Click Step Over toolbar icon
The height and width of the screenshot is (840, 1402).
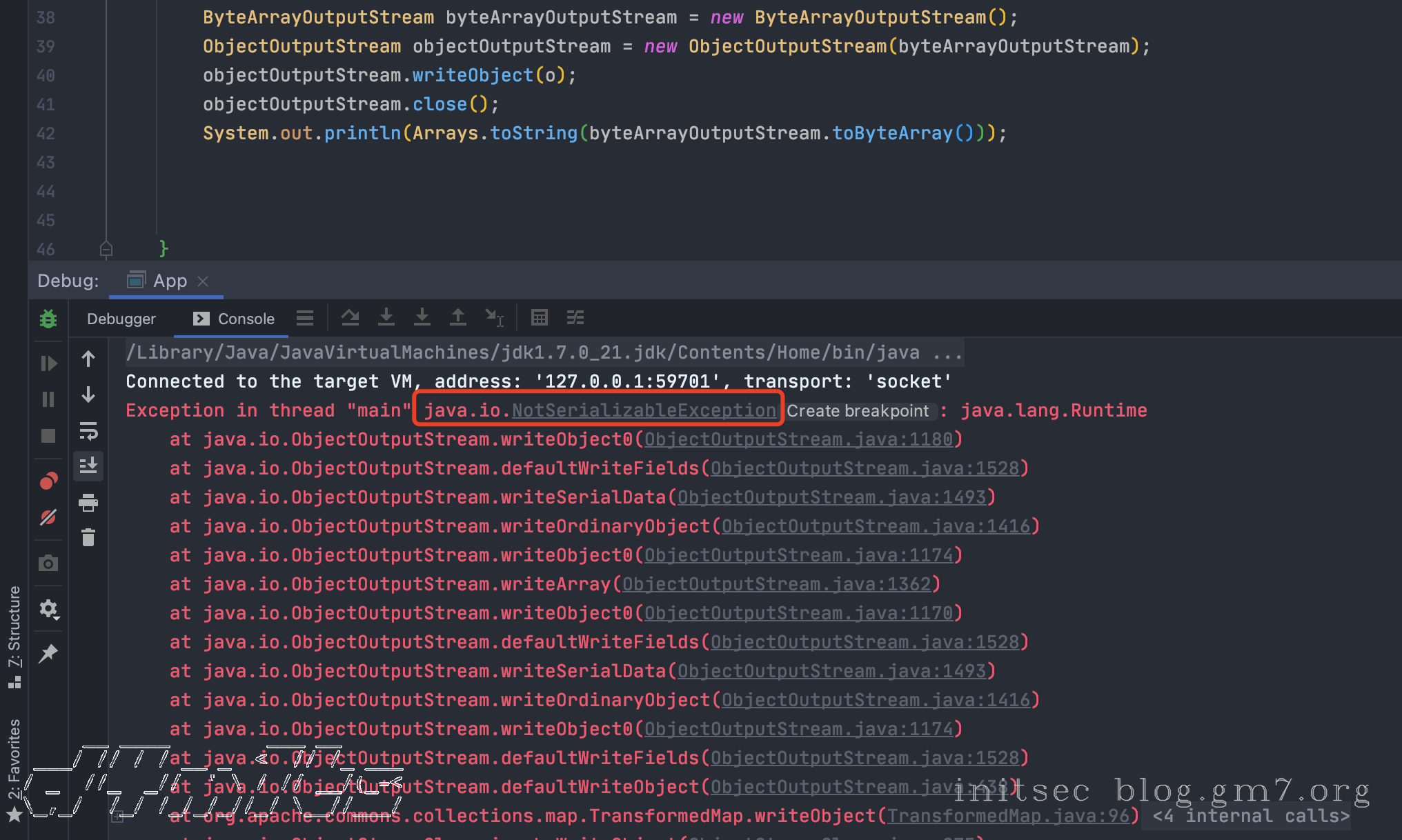pos(350,317)
